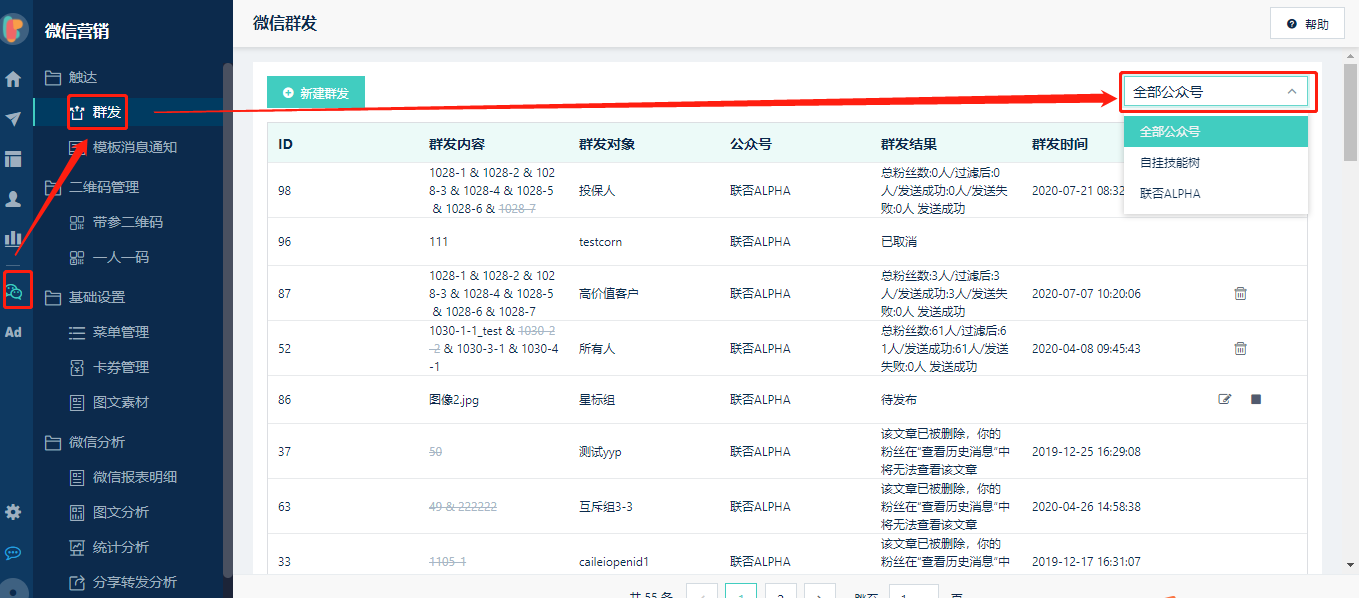Screen dimensions: 1359x598
Task: Delete the mass message with ID 52
Action: tap(1240, 349)
